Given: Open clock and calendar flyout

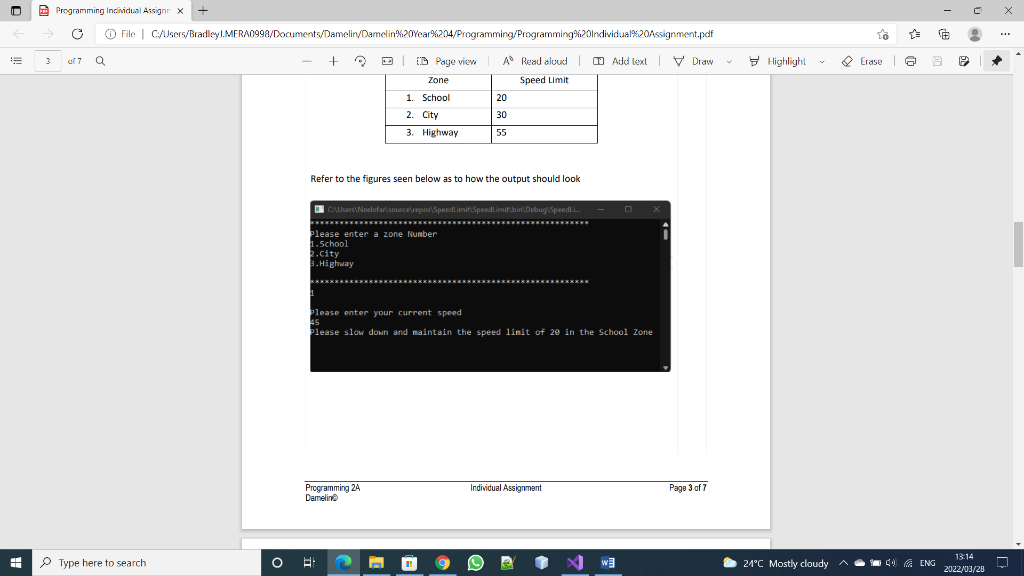Looking at the screenshot, I should (x=964, y=563).
